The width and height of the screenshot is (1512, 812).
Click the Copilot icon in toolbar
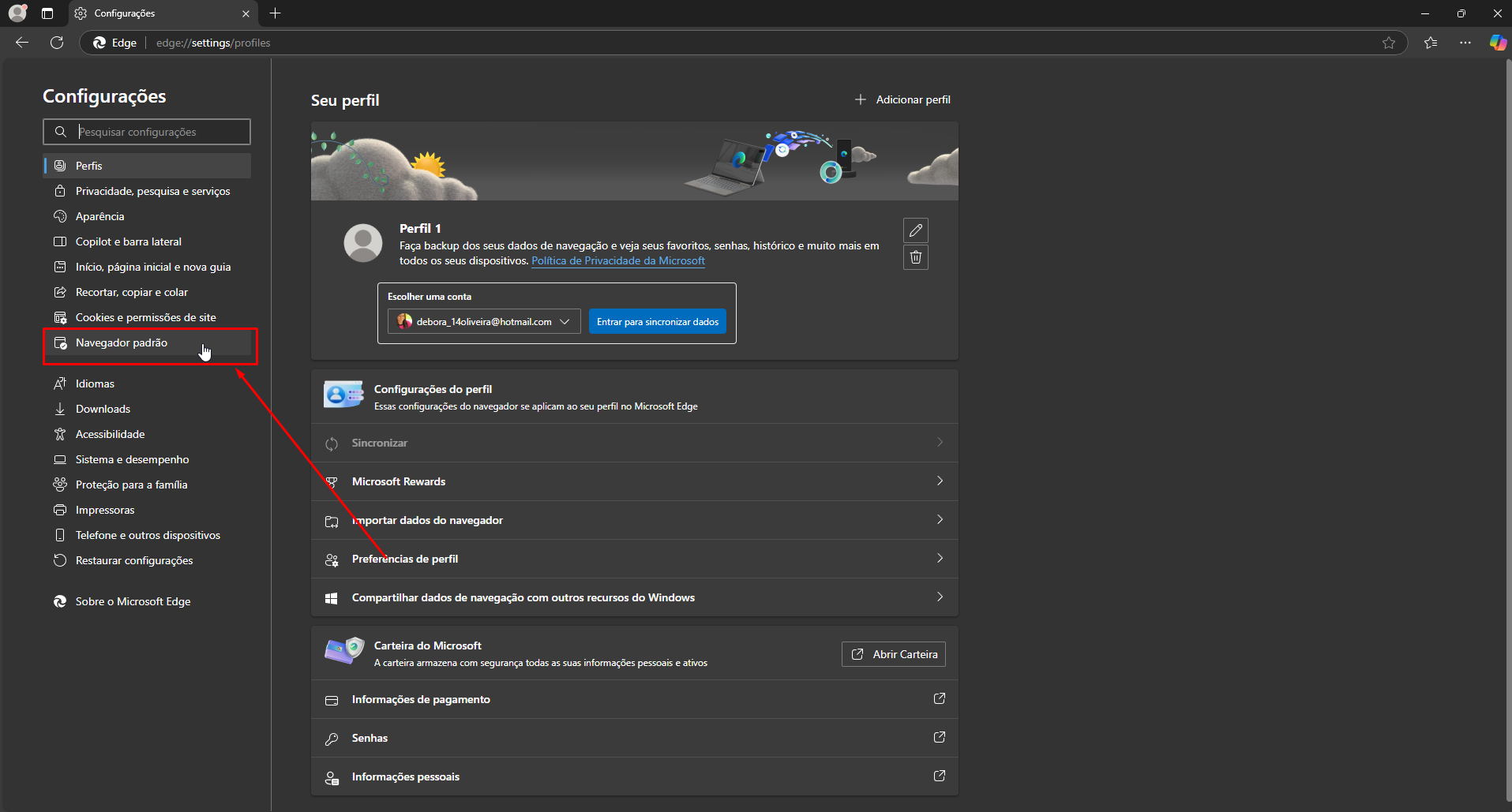(1497, 43)
